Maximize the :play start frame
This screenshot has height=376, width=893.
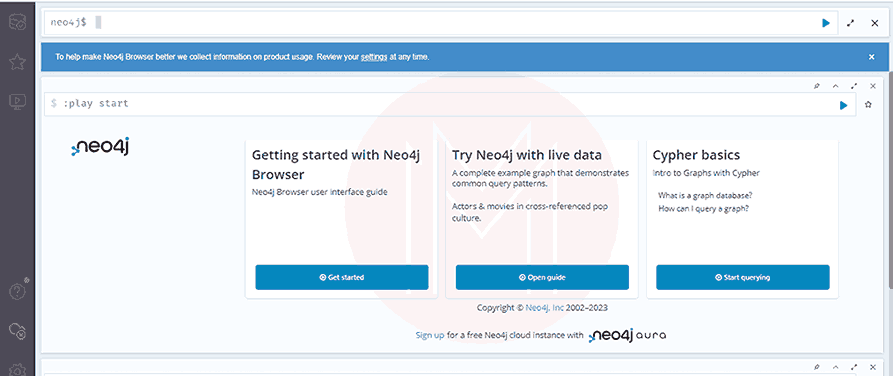coord(854,86)
